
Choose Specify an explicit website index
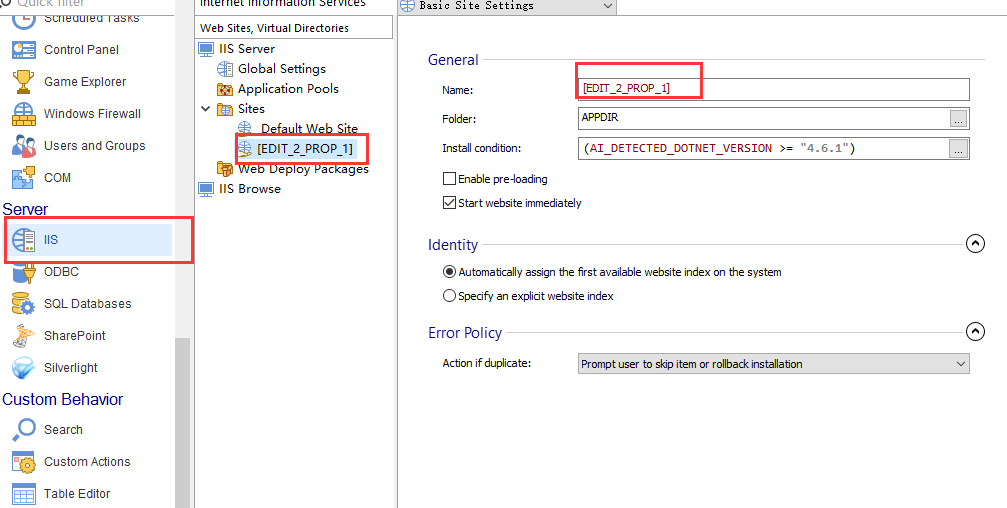[450, 296]
